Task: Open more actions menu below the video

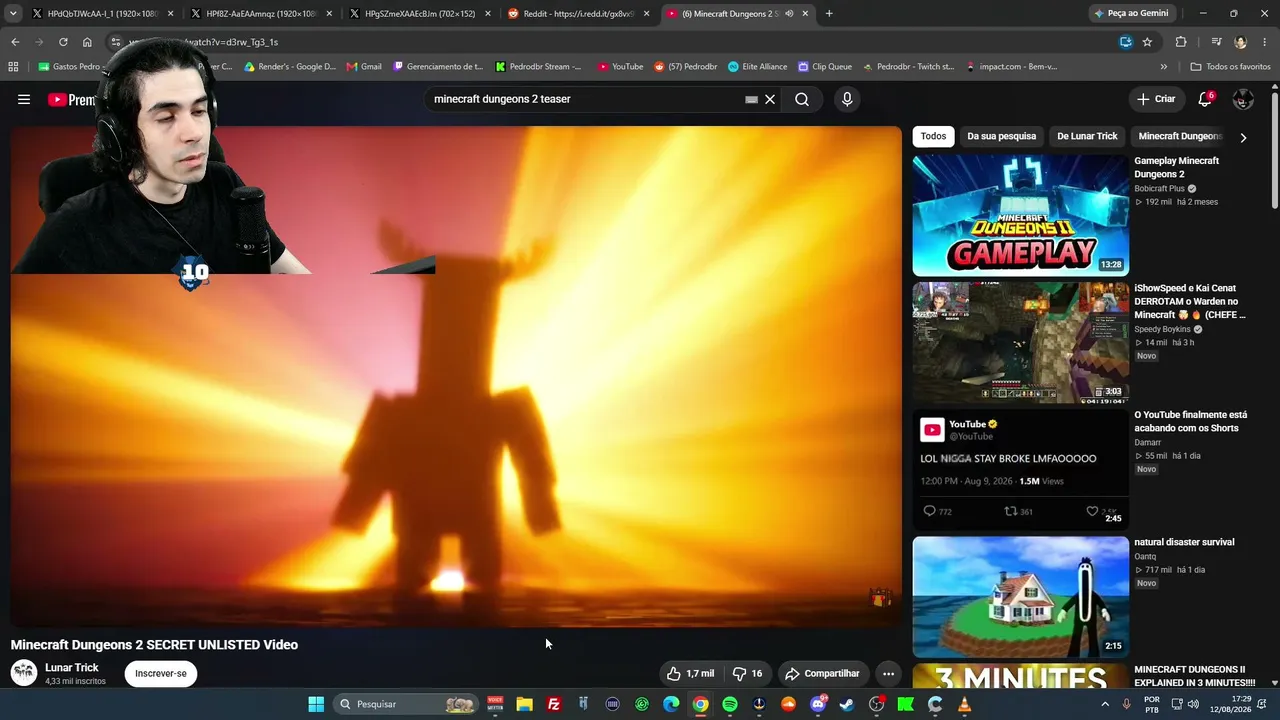Action: (888, 674)
